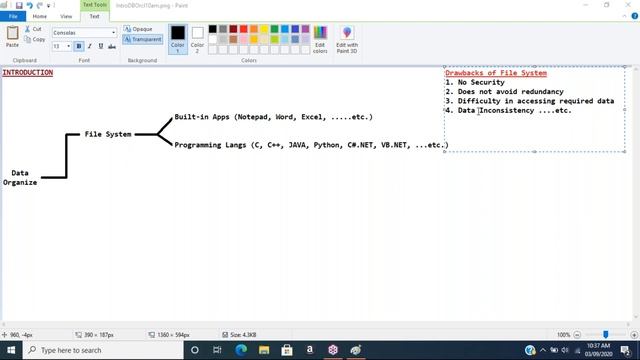Click the Cut button
This screenshot has width=640, height=360.
tap(33, 29)
